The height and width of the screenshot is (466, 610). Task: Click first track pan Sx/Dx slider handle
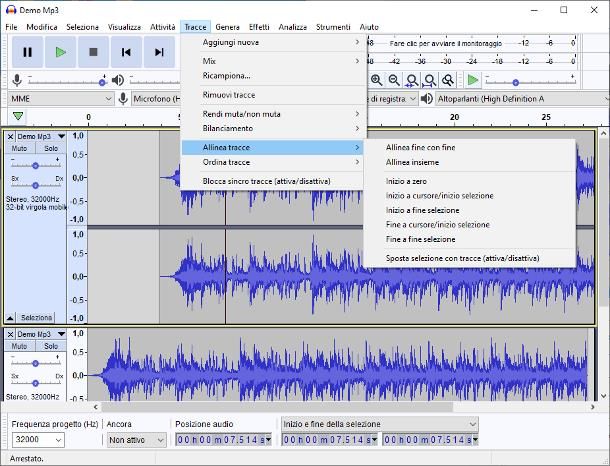click(x=35, y=185)
